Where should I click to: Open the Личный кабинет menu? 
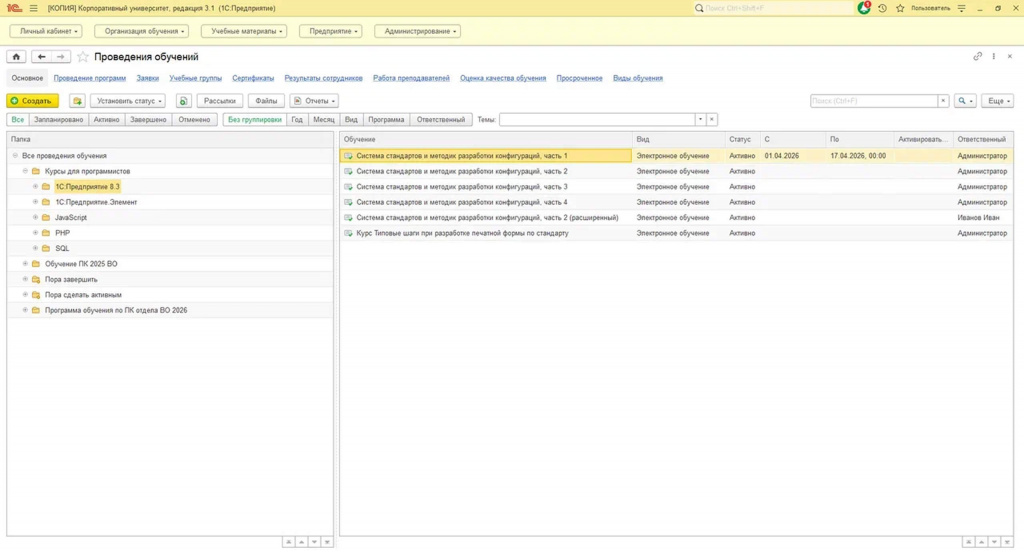tap(46, 31)
